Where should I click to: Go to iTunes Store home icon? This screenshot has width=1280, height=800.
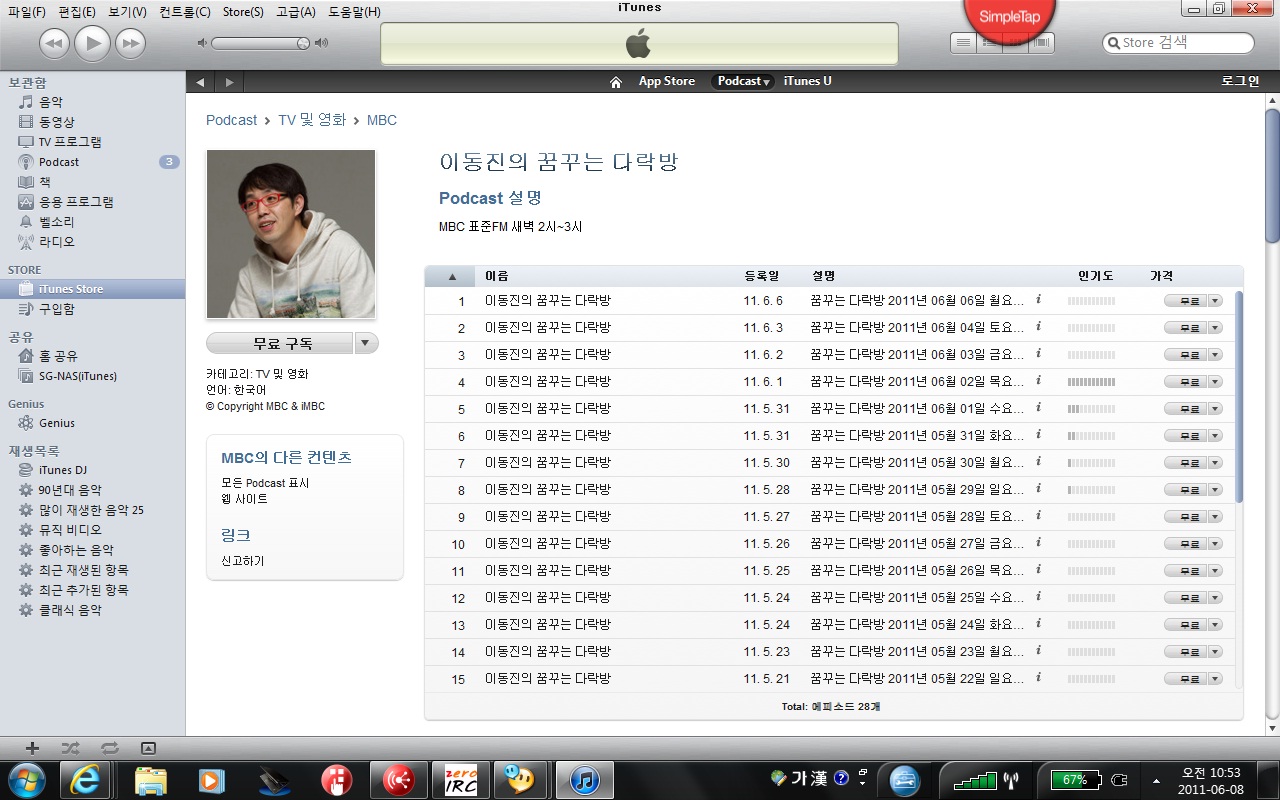click(x=616, y=82)
